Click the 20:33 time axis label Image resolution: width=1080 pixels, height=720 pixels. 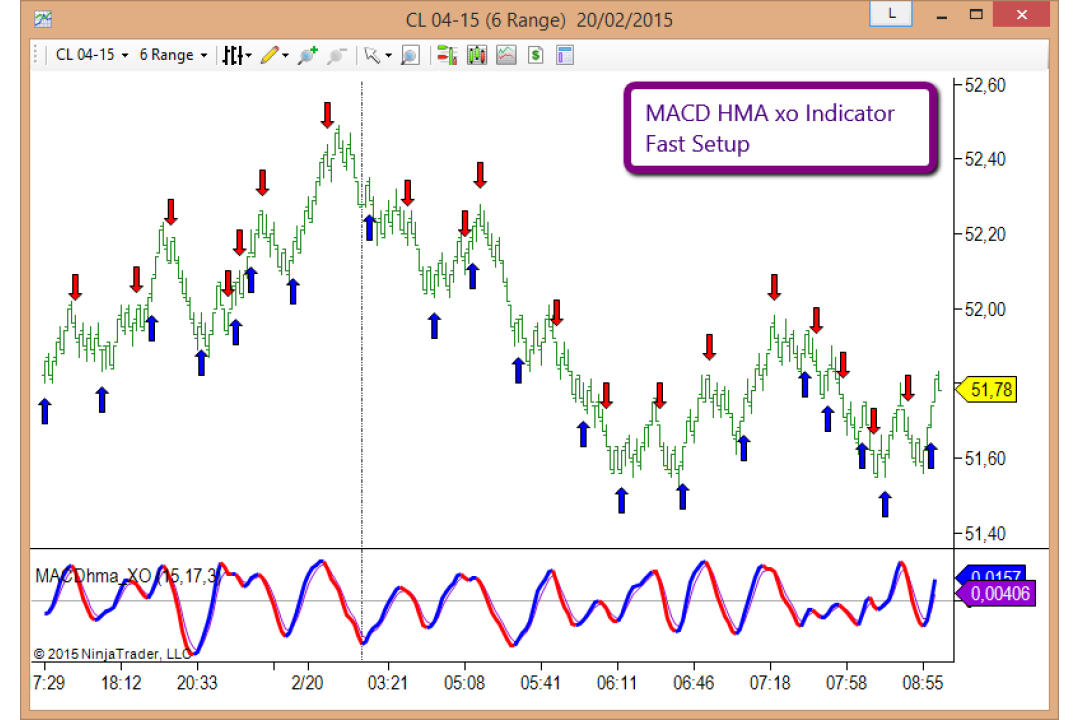(197, 683)
